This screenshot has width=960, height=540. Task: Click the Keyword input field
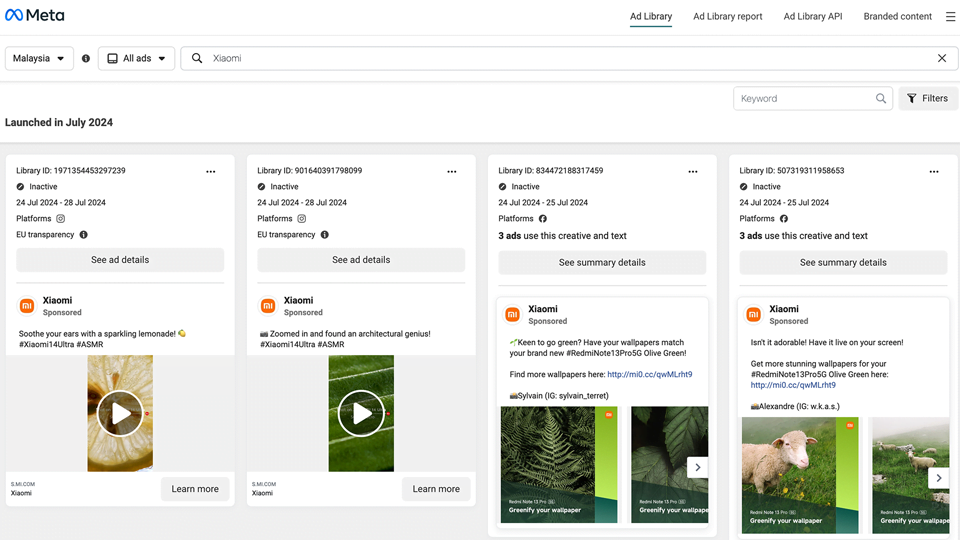click(x=805, y=98)
